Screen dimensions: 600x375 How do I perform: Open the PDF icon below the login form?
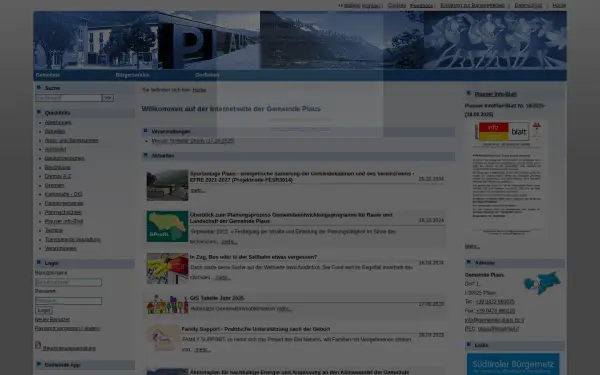tap(38, 345)
